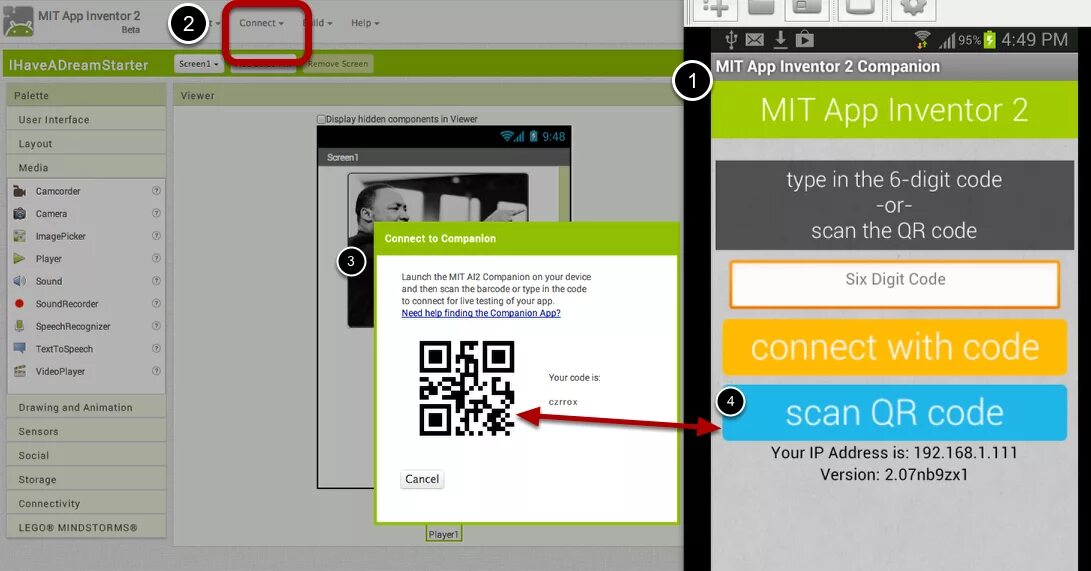This screenshot has height=571, width=1091.
Task: Open the Help dropdown menu
Action: pos(365,23)
